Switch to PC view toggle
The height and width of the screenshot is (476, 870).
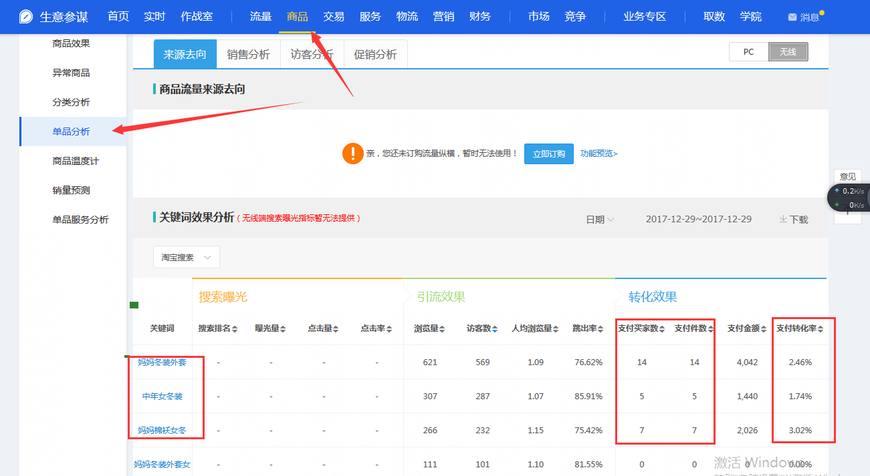(x=748, y=52)
